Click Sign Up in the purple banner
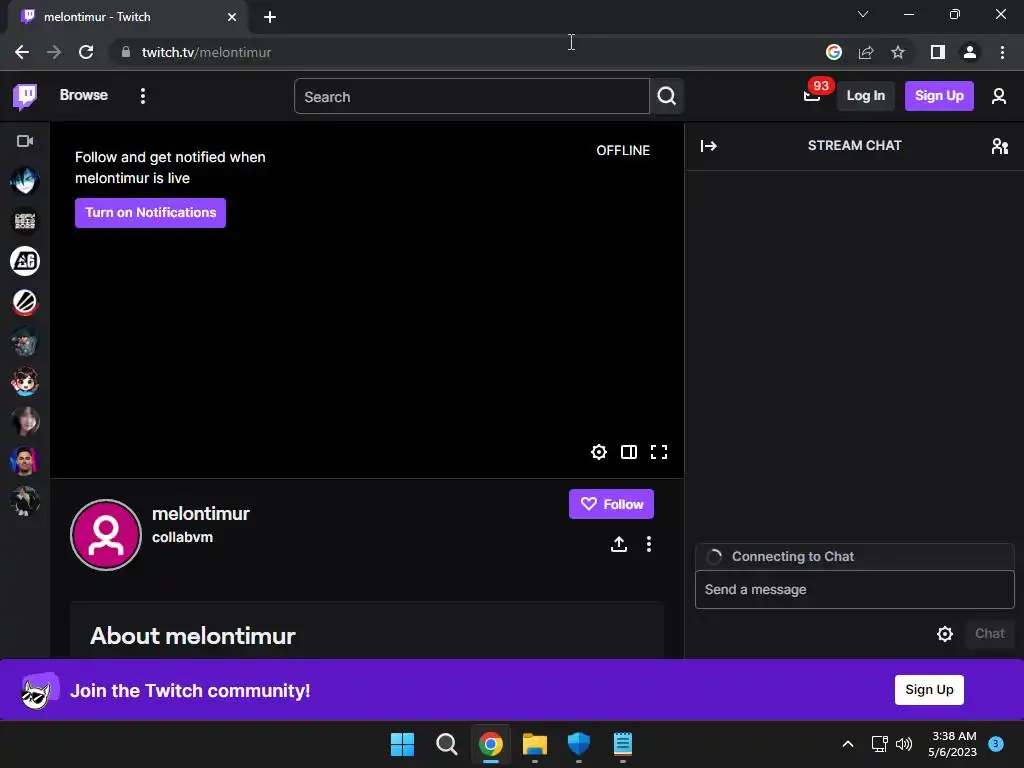The height and width of the screenshot is (768, 1024). click(929, 690)
